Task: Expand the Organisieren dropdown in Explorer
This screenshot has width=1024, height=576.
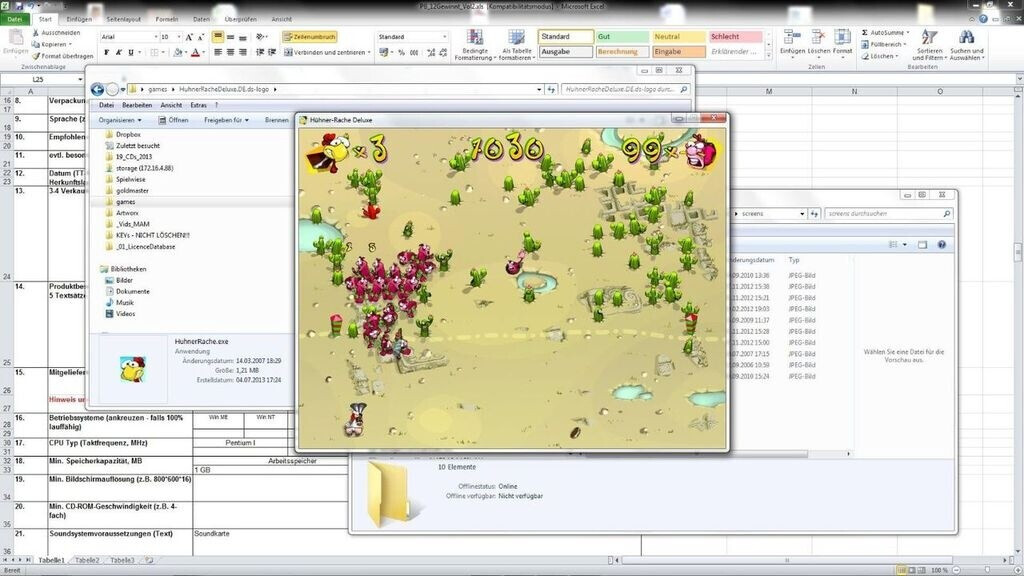Action: pyautogui.click(x=119, y=120)
